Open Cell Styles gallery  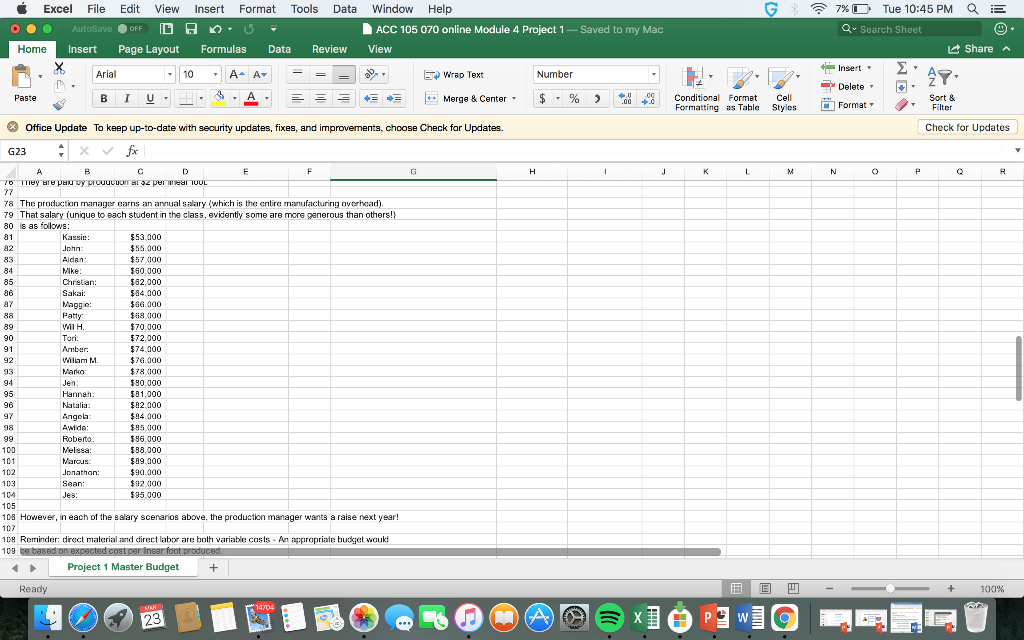(x=784, y=89)
